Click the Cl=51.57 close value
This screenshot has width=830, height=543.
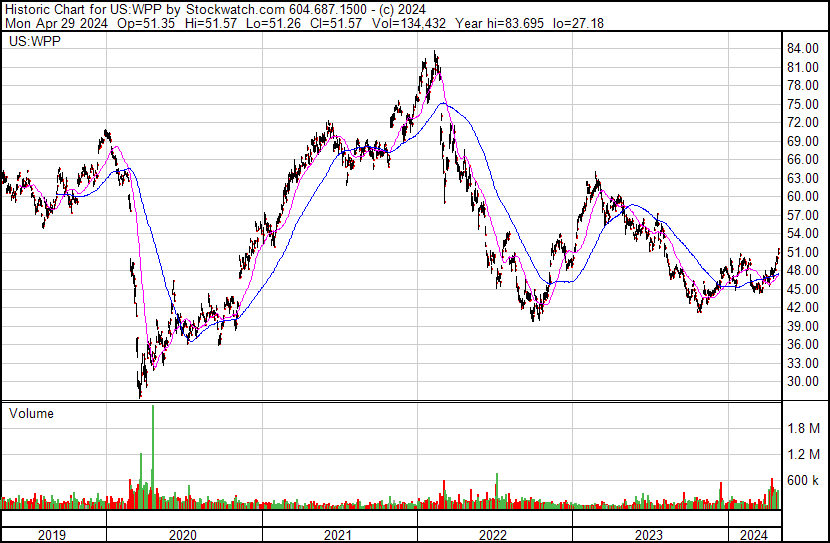point(337,23)
